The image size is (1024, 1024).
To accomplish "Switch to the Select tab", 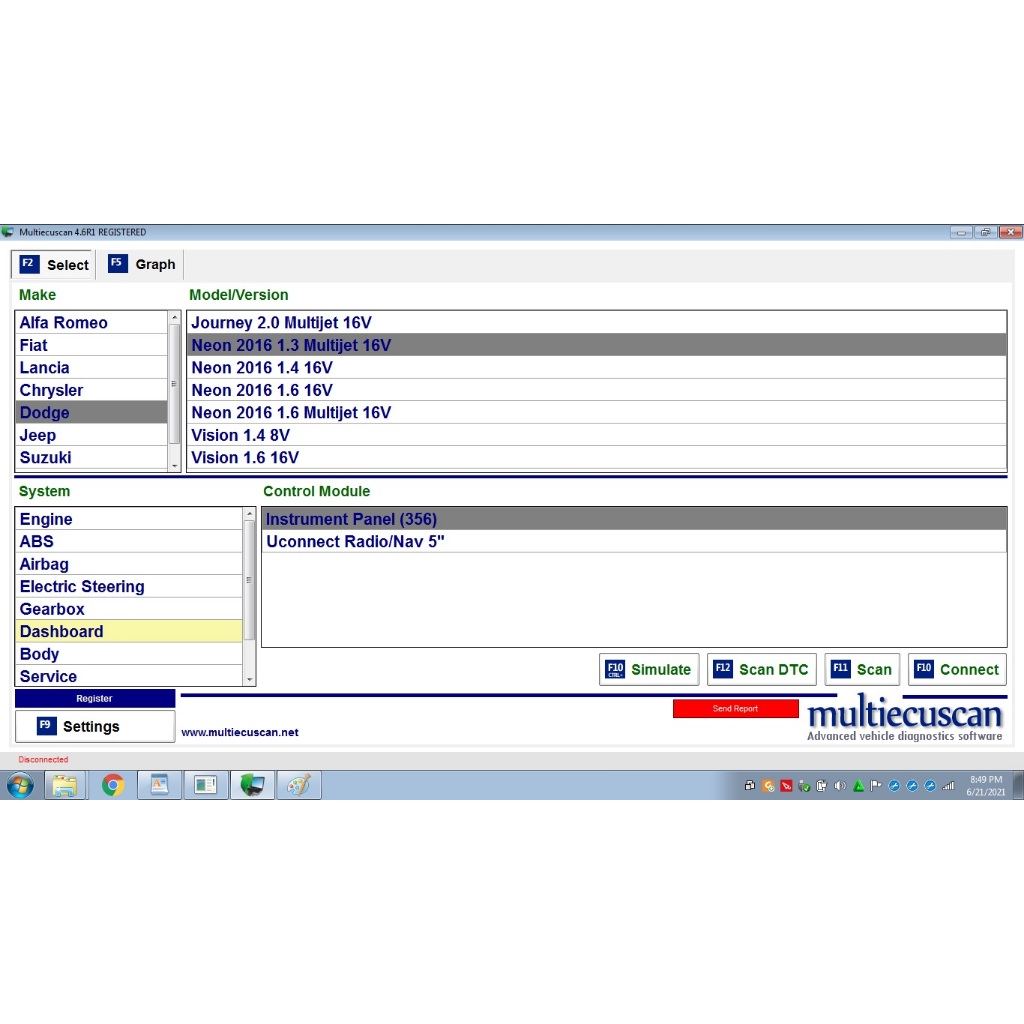I will click(x=54, y=264).
